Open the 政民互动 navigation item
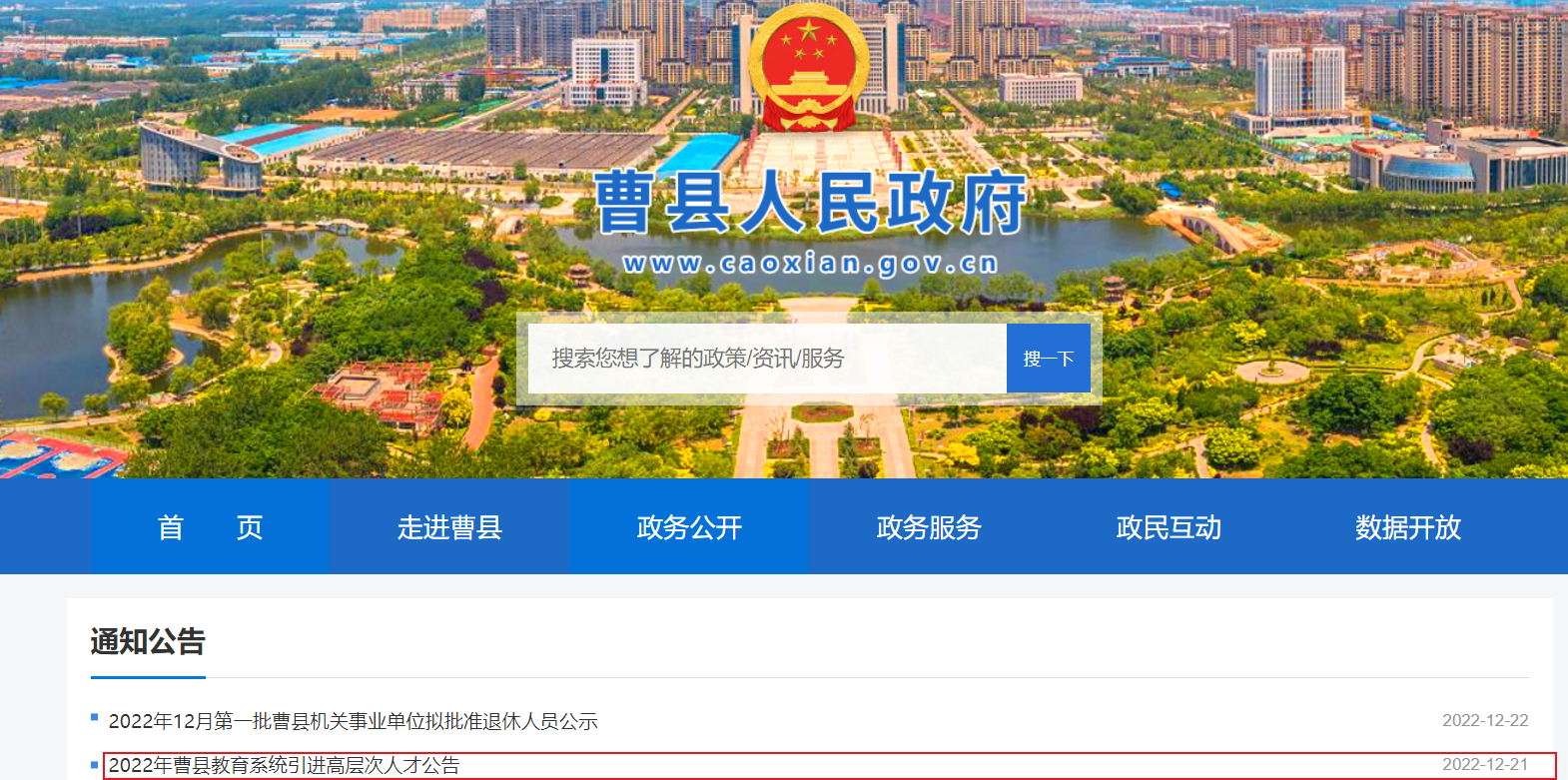The height and width of the screenshot is (780, 1568). click(1169, 526)
